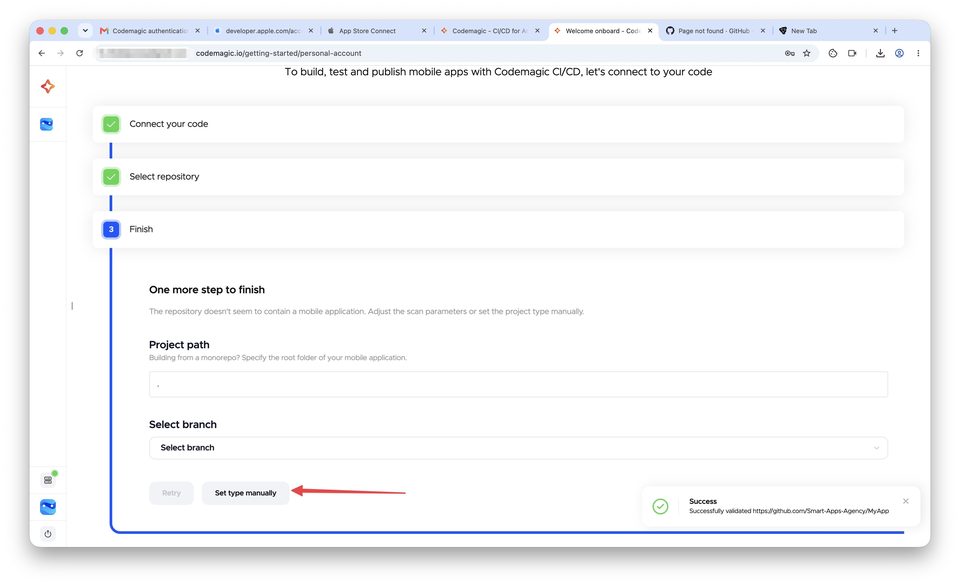
Task: Open the tab search dropdown arrow
Action: [x=85, y=31]
